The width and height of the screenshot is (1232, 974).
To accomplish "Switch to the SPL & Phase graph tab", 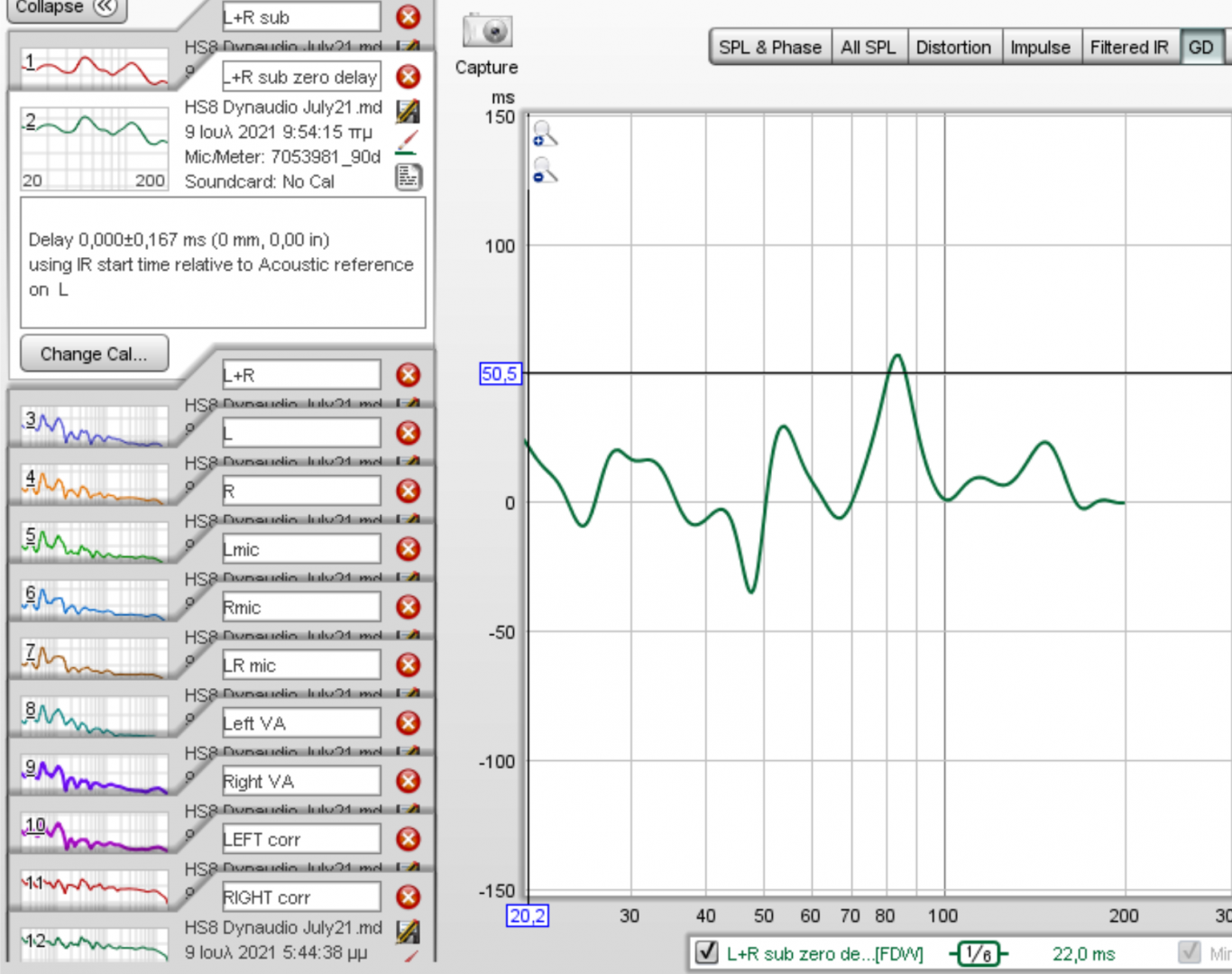I will point(769,48).
